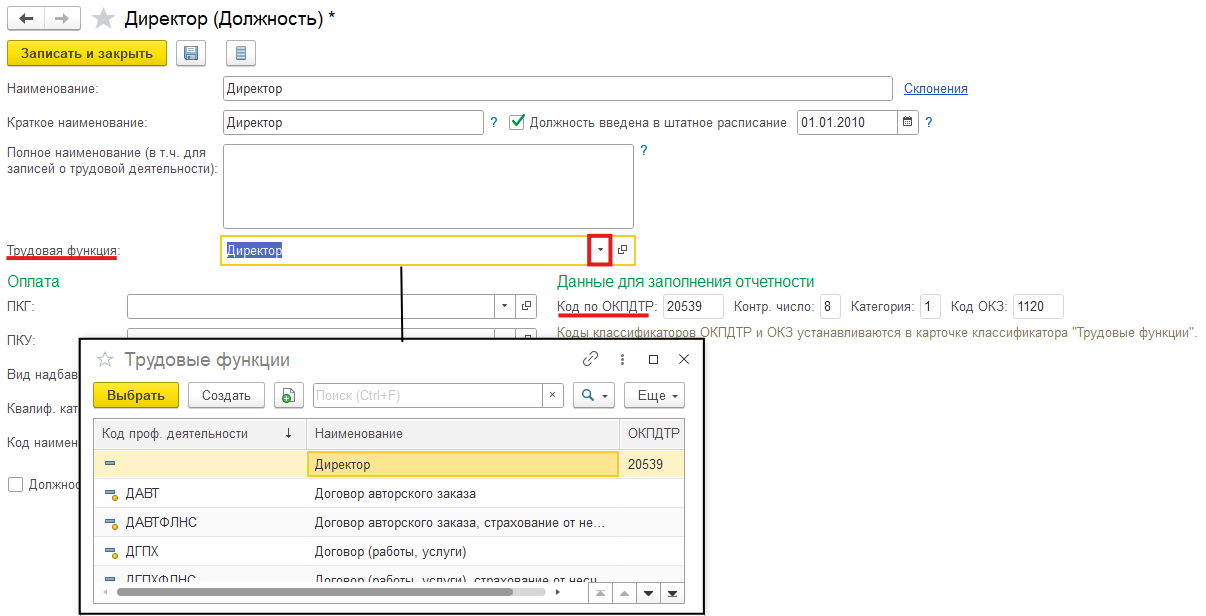Click the Создать button

click(x=226, y=395)
